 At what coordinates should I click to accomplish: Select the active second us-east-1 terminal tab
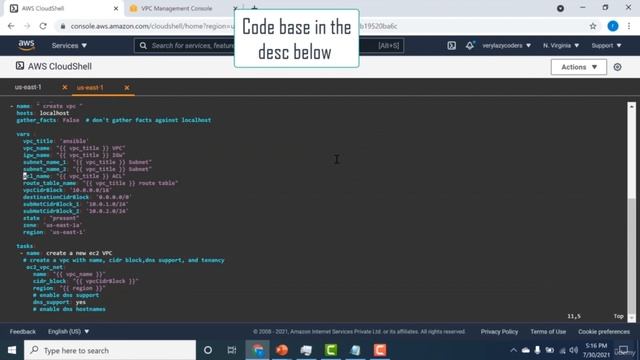coord(90,88)
